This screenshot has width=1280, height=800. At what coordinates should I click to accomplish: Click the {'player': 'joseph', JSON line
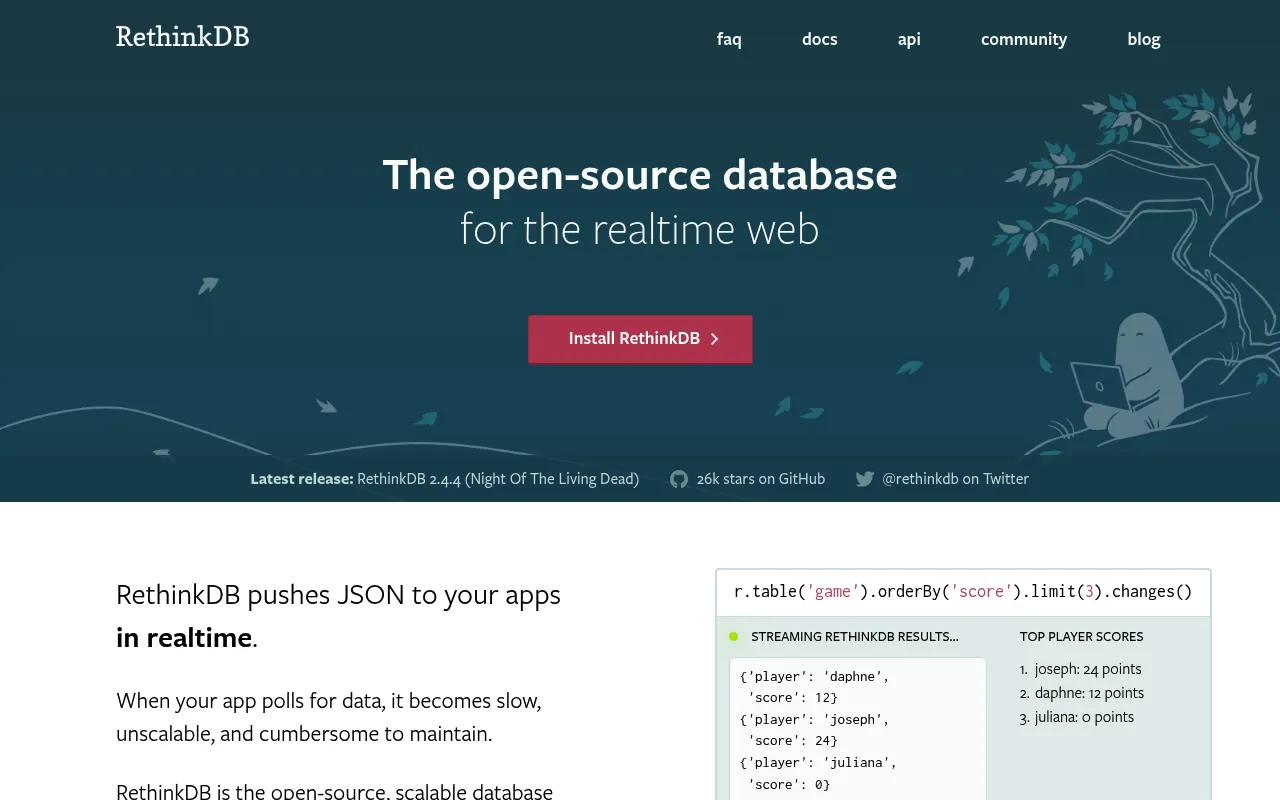(814, 719)
